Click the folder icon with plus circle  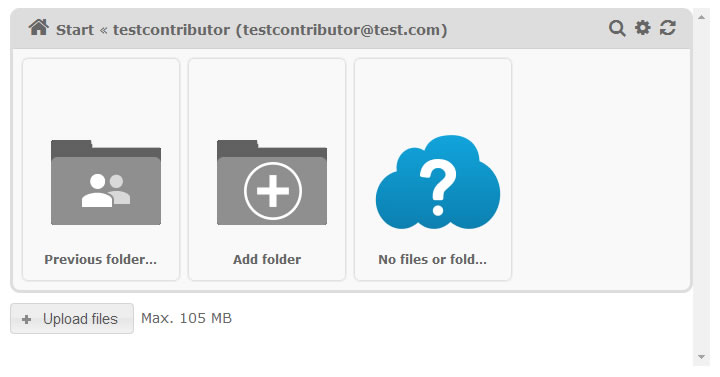272,182
